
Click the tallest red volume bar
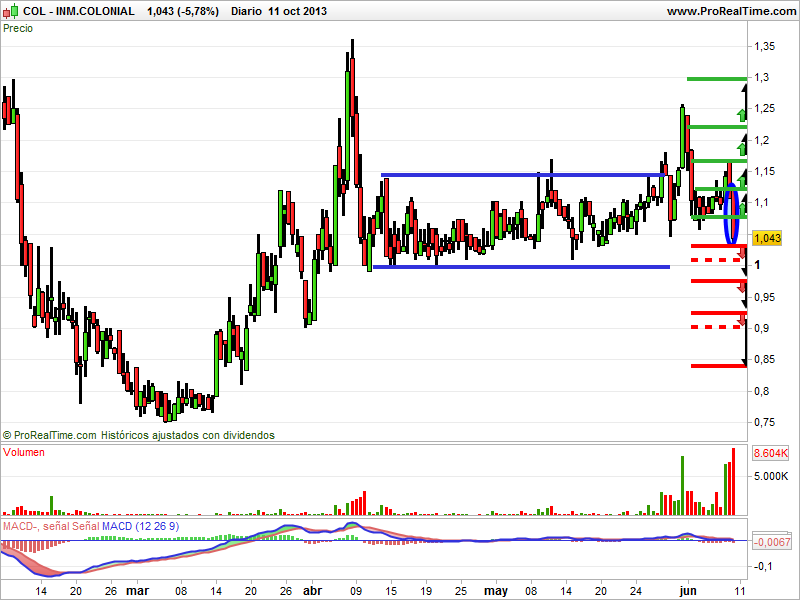pos(734,481)
